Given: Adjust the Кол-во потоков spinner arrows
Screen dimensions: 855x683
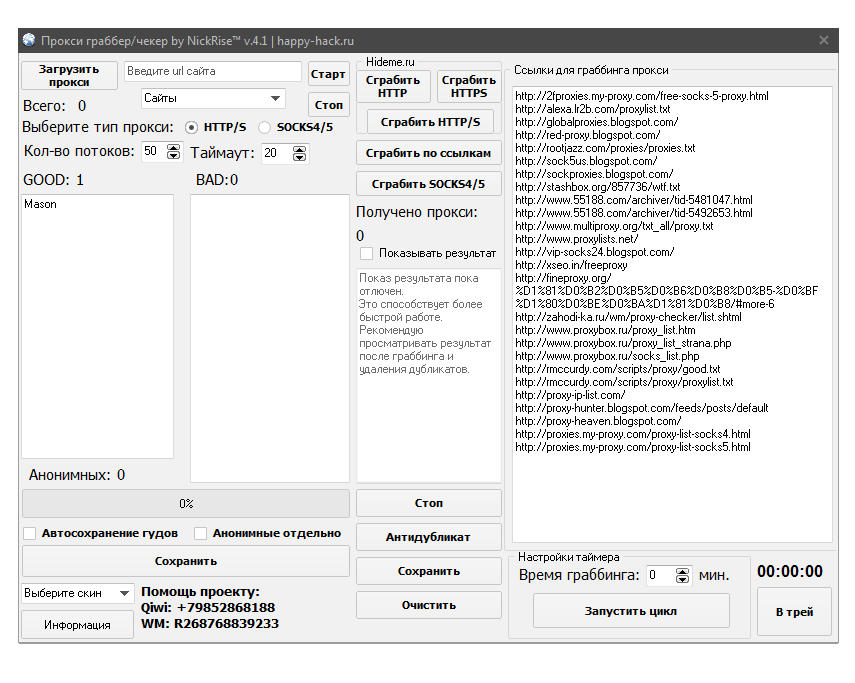Looking at the screenshot, I should (173, 152).
